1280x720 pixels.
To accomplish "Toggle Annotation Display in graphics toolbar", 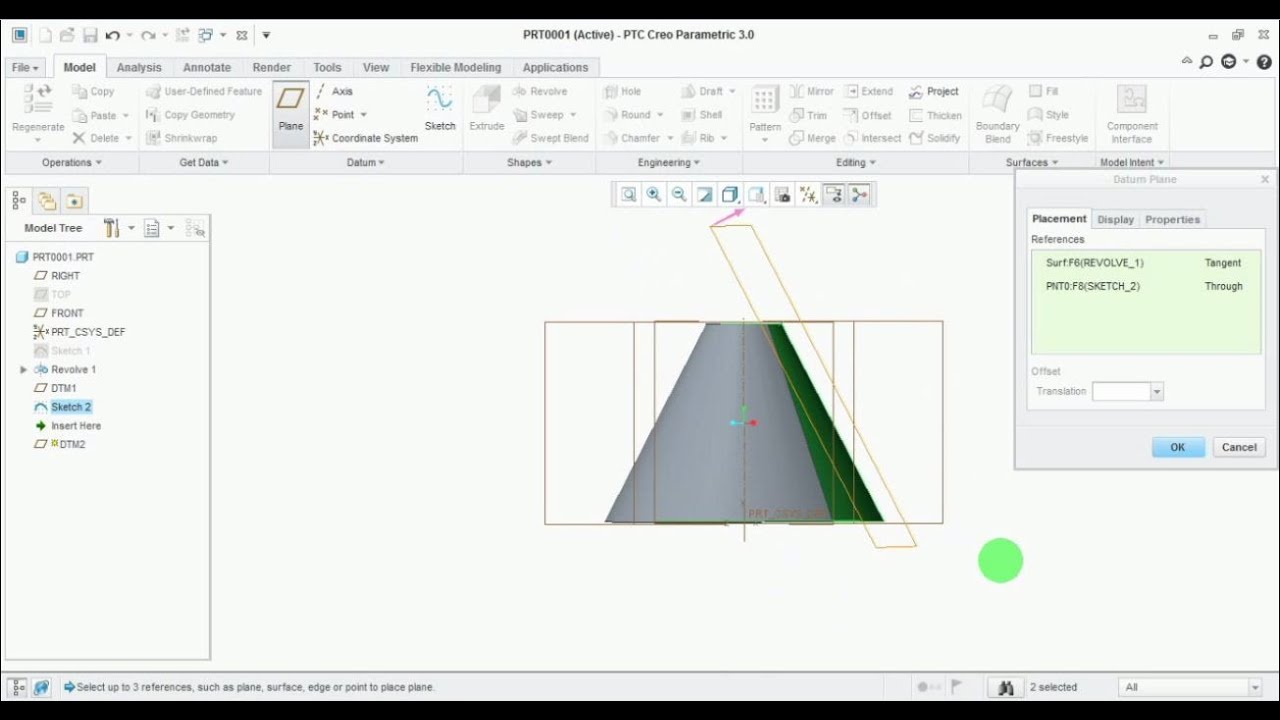I will (833, 195).
